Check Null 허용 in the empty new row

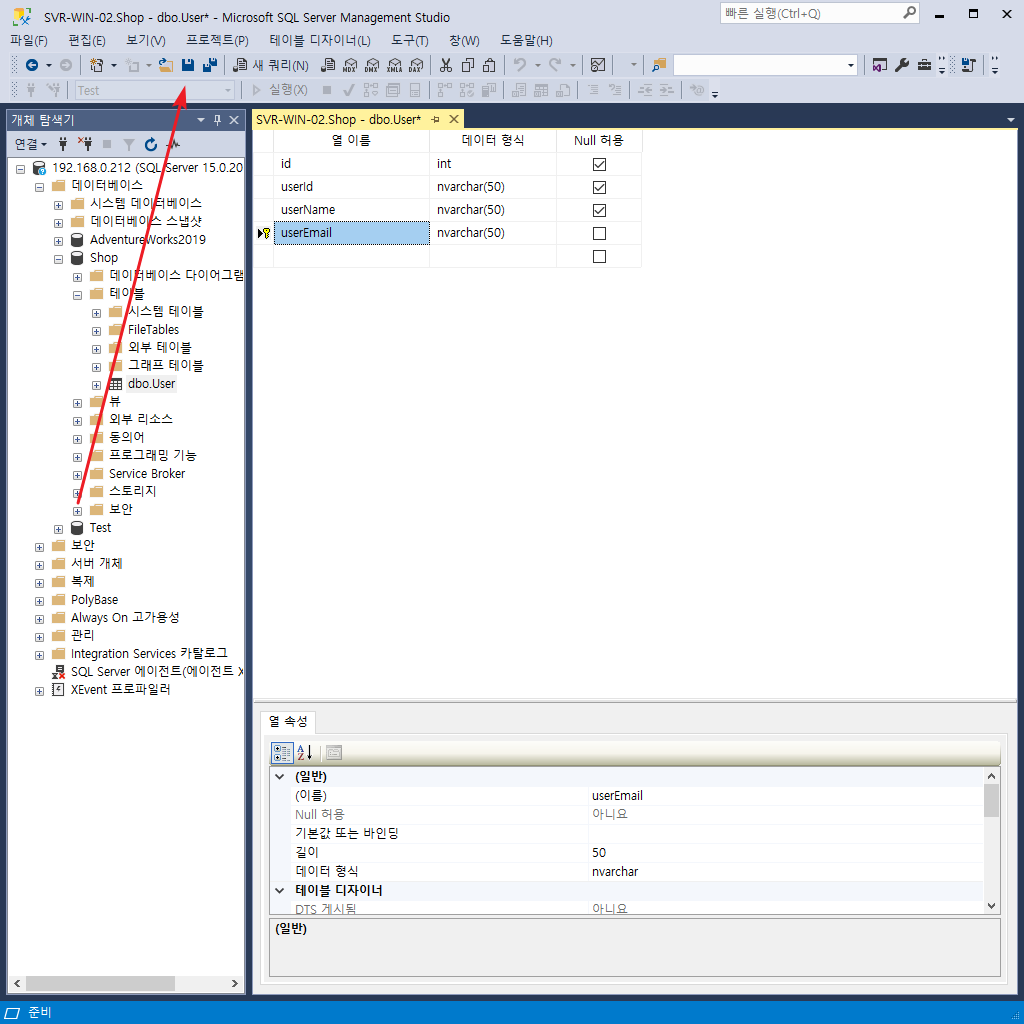(x=599, y=257)
